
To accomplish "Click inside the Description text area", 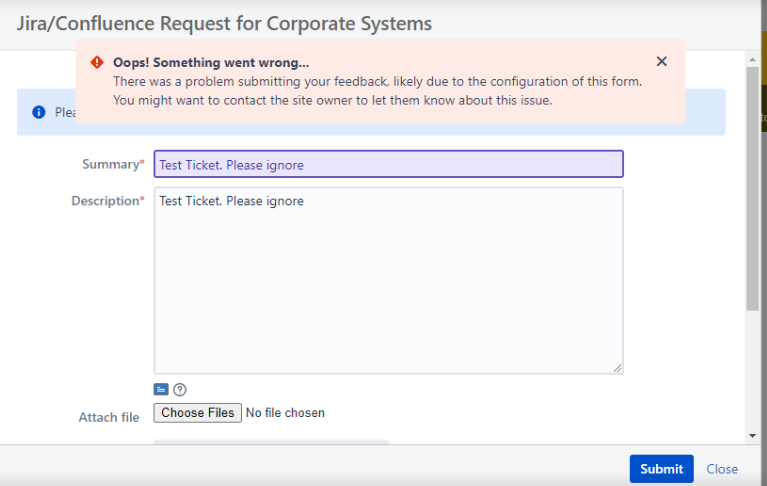I will click(388, 281).
